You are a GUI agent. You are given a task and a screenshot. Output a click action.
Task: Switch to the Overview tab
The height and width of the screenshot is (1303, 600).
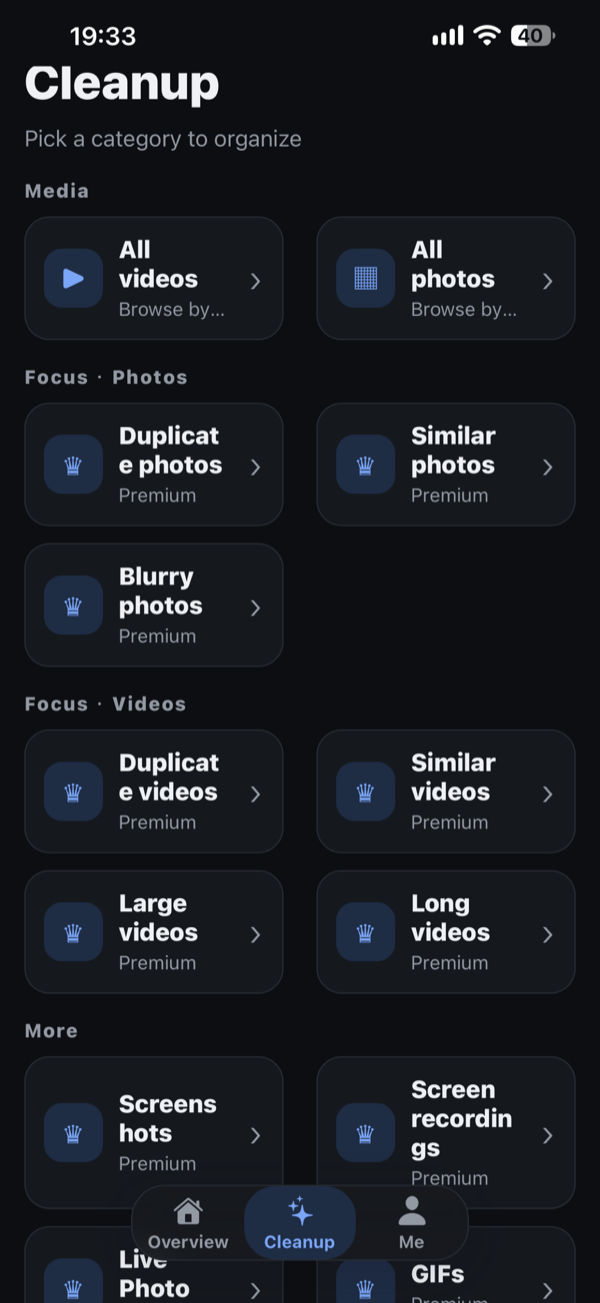click(x=188, y=1224)
